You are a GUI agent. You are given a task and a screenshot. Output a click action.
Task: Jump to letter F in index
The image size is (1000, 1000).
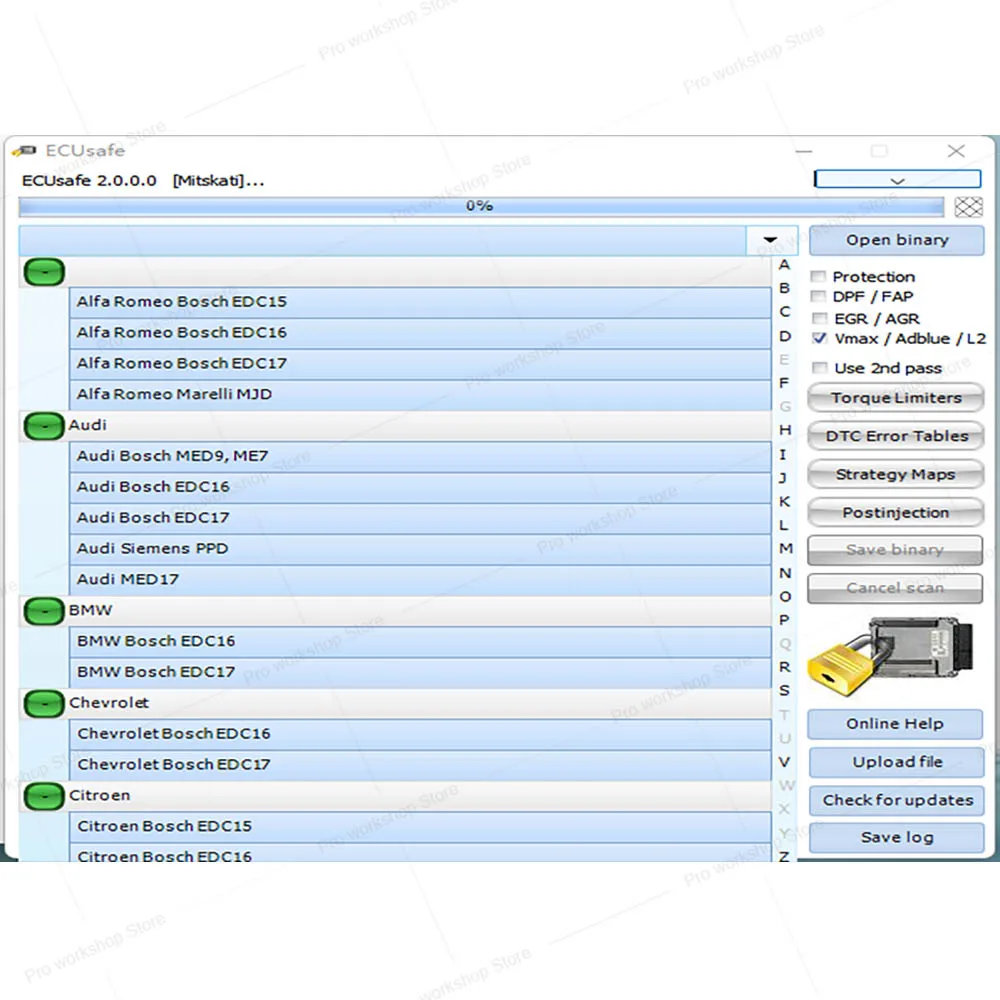[x=784, y=383]
